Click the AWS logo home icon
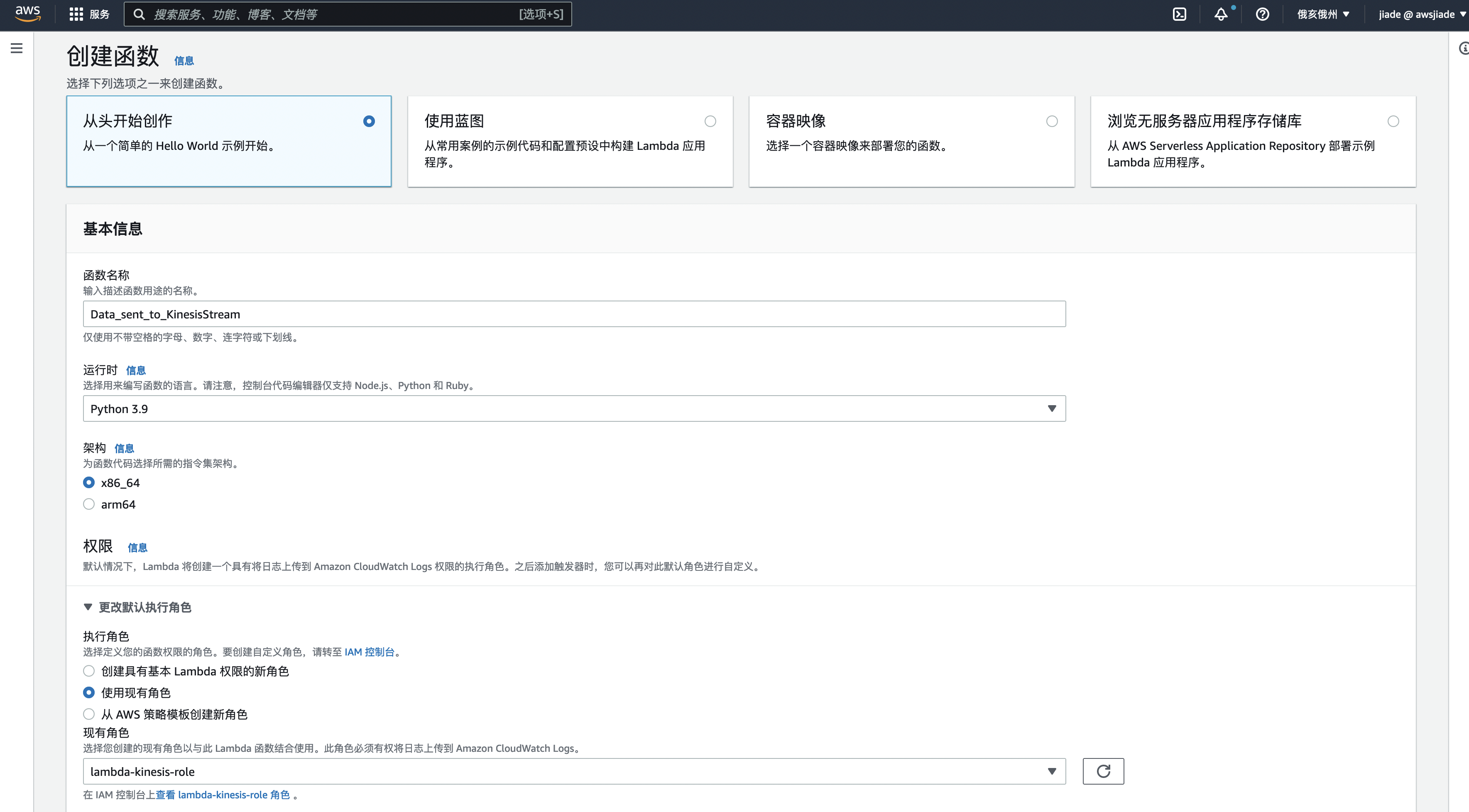 (x=27, y=14)
